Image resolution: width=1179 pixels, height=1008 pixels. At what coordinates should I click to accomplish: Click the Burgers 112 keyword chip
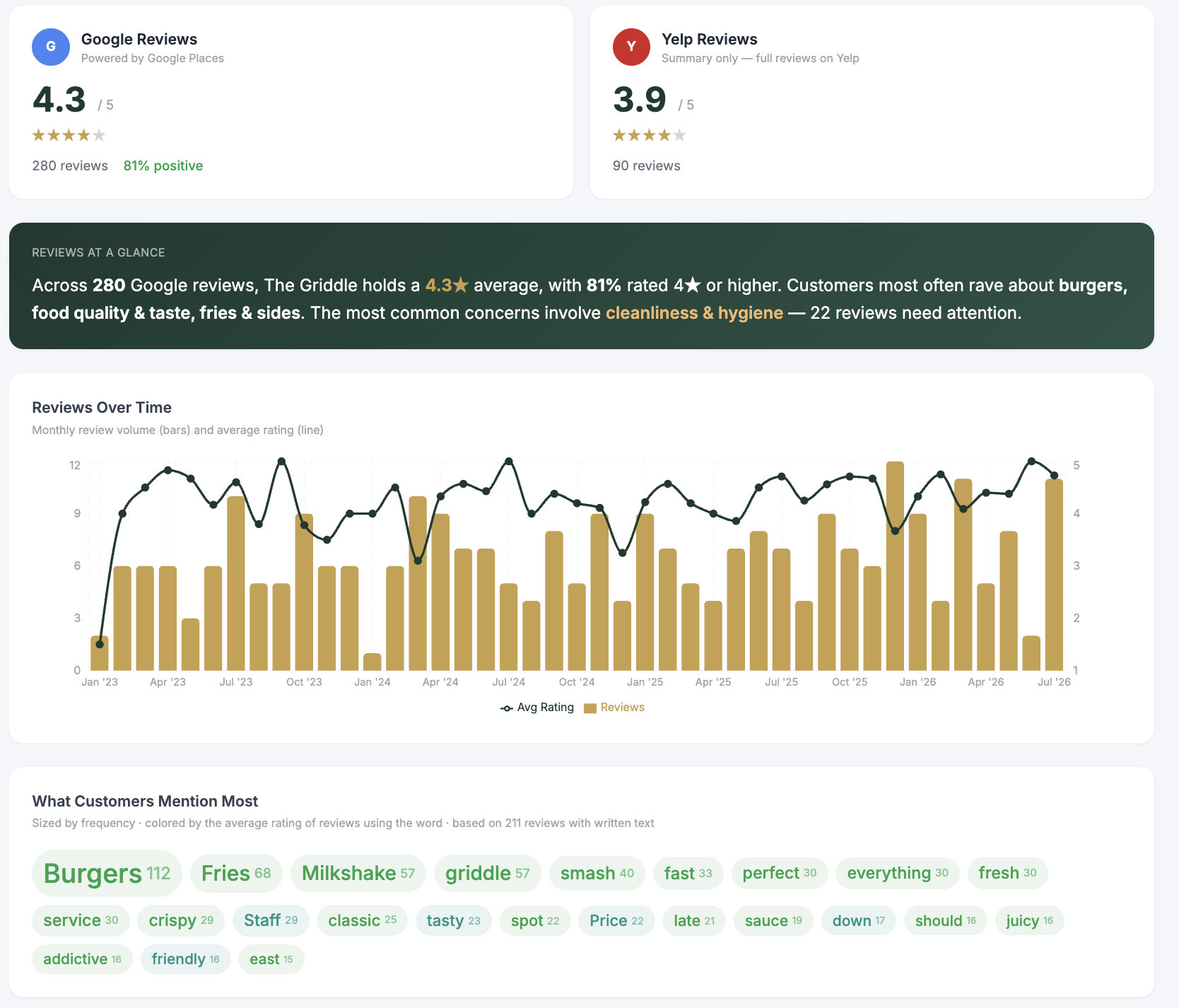(107, 873)
